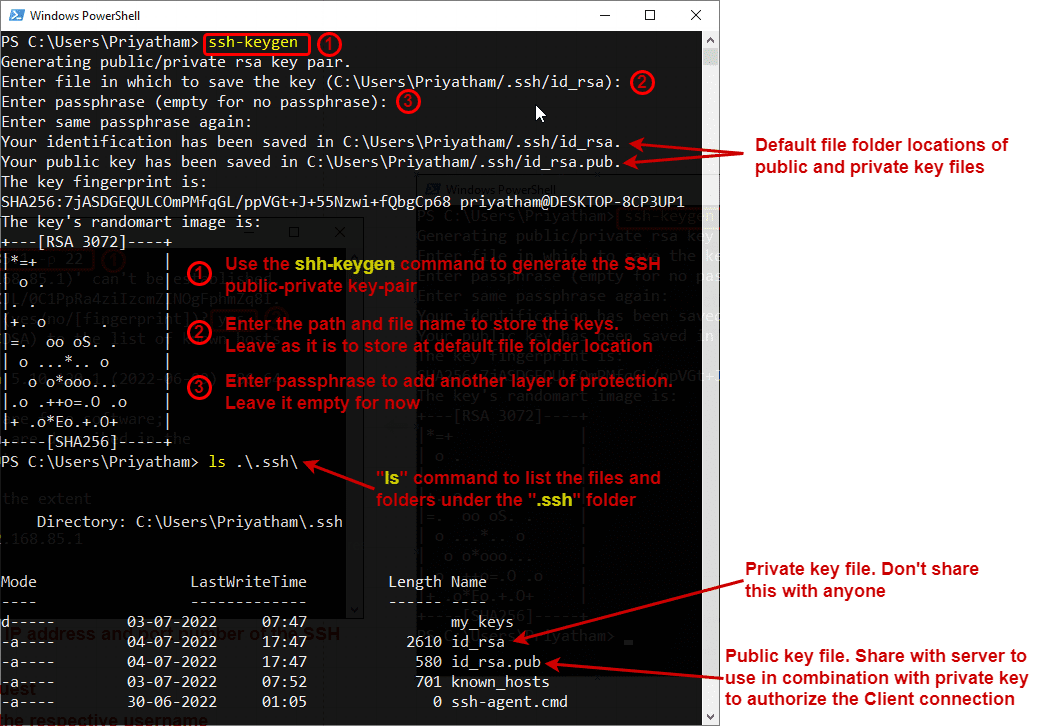Select the highlighted ssh-keygen command
Viewport: 1040px width, 727px height.
[x=256, y=43]
